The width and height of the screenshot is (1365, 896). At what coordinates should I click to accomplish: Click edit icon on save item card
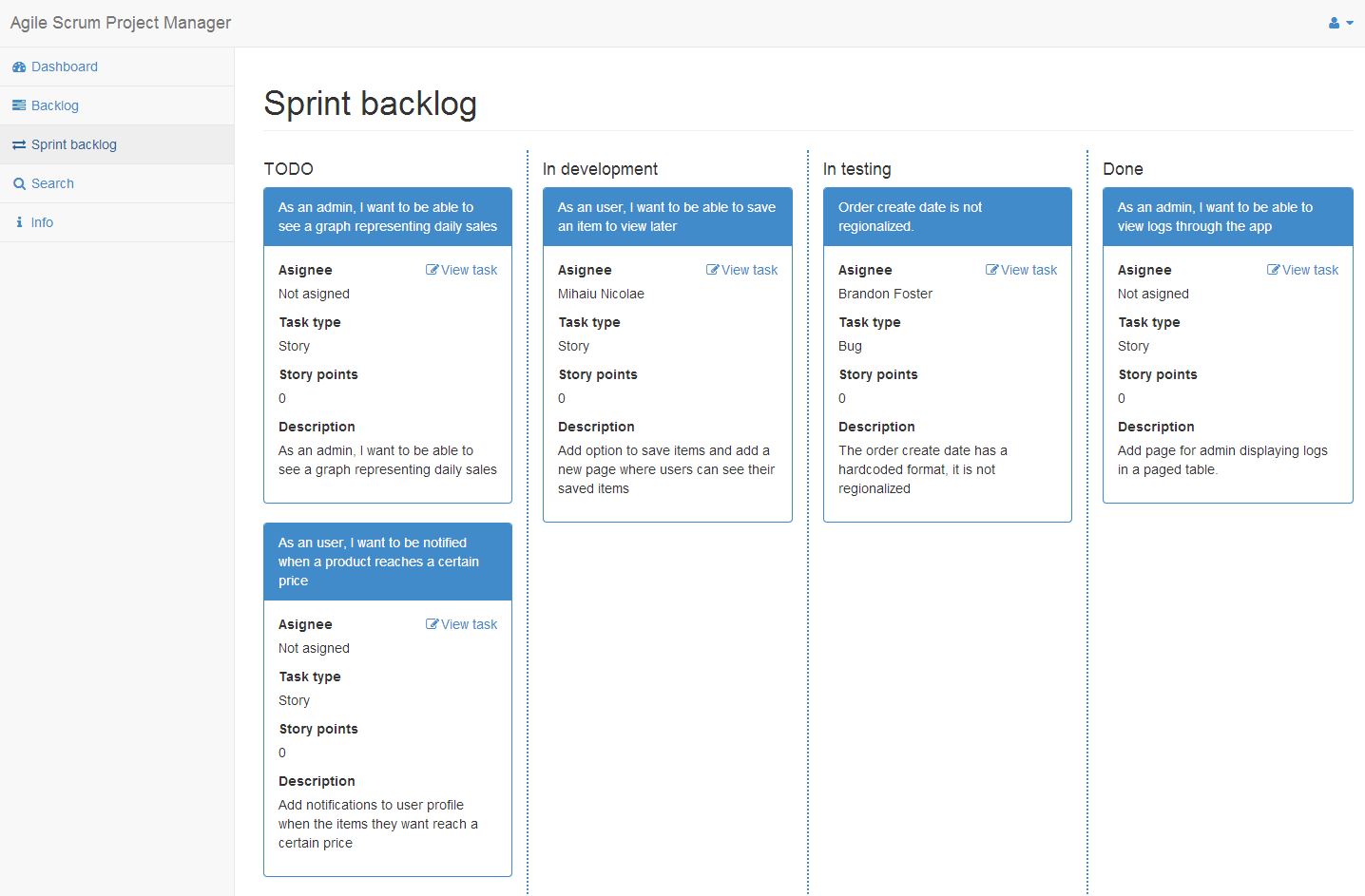click(713, 270)
